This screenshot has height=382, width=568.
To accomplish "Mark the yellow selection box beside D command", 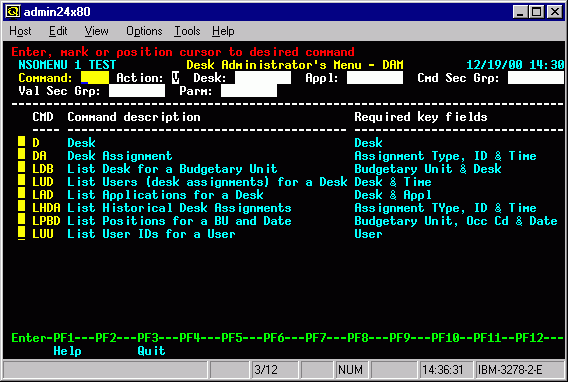I will point(22,142).
